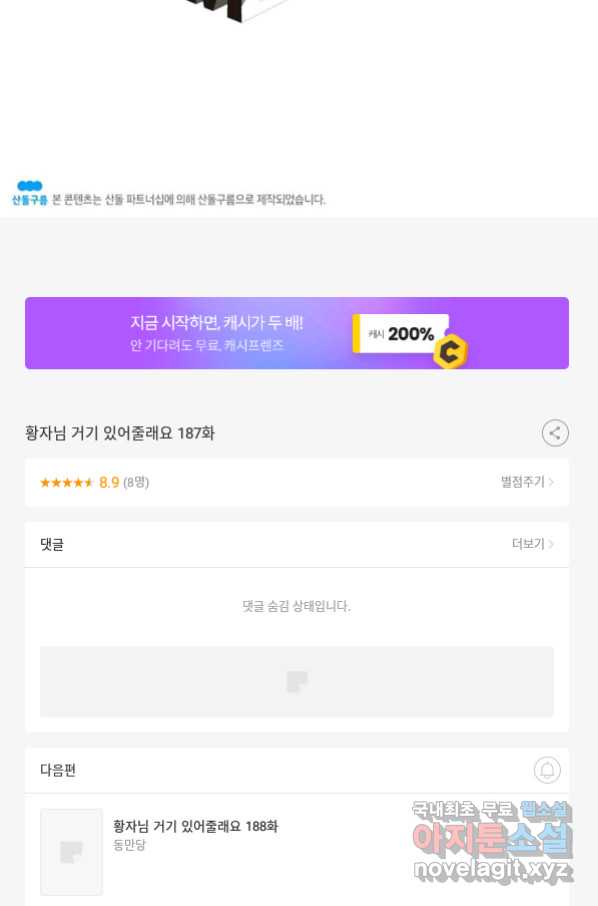Click the Sandoll Cloud logo
Viewport: 598px width, 906px height.
click(29, 193)
